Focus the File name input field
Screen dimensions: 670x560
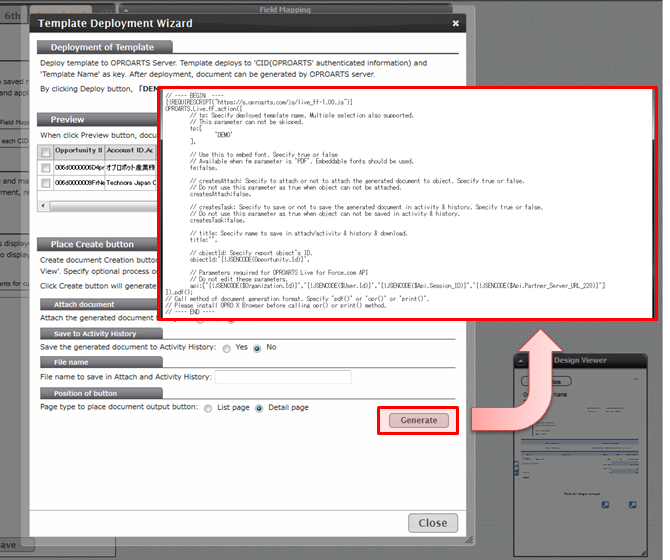283,377
